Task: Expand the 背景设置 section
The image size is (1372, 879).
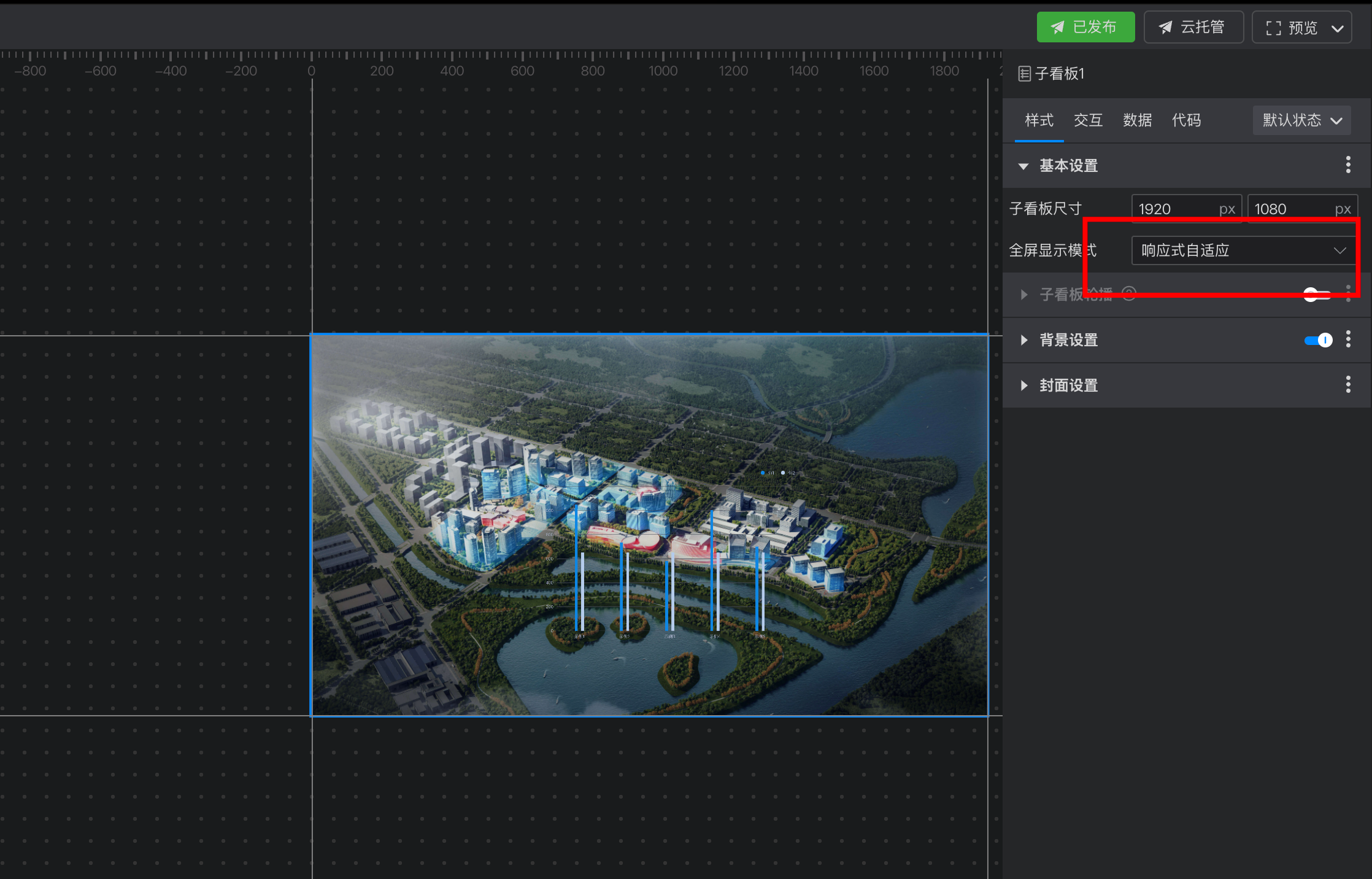Action: point(1023,340)
